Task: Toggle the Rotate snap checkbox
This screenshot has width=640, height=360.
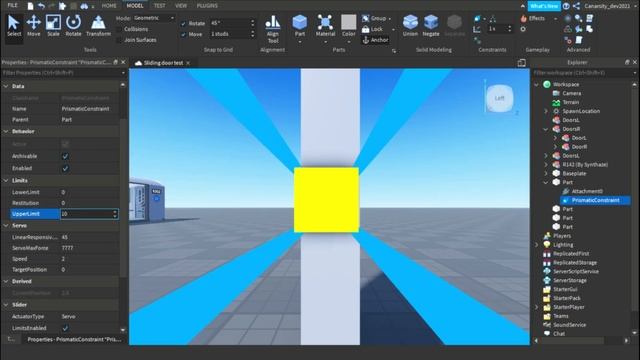Action: pyautogui.click(x=183, y=24)
